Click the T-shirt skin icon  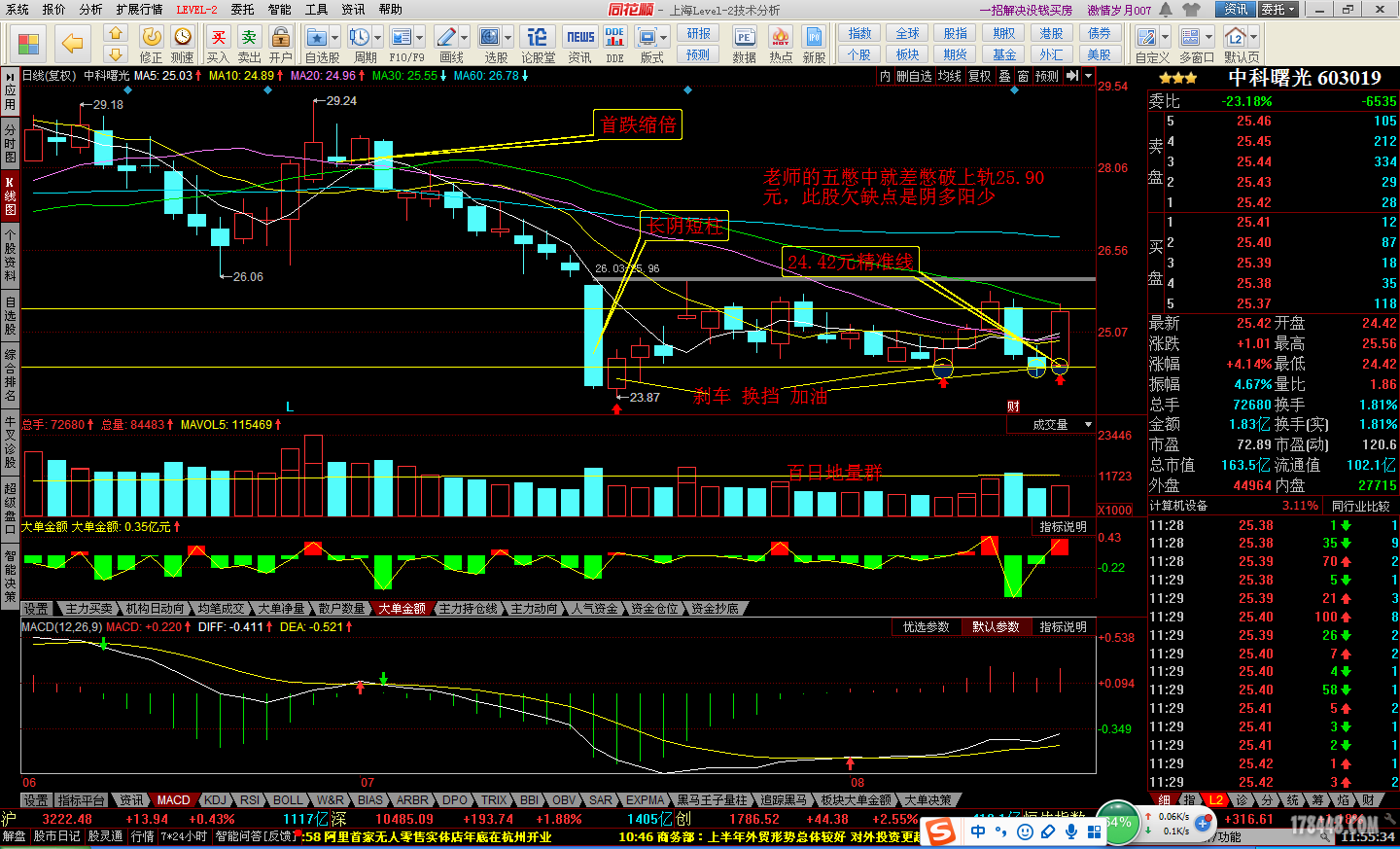pyautogui.click(x=1193, y=10)
